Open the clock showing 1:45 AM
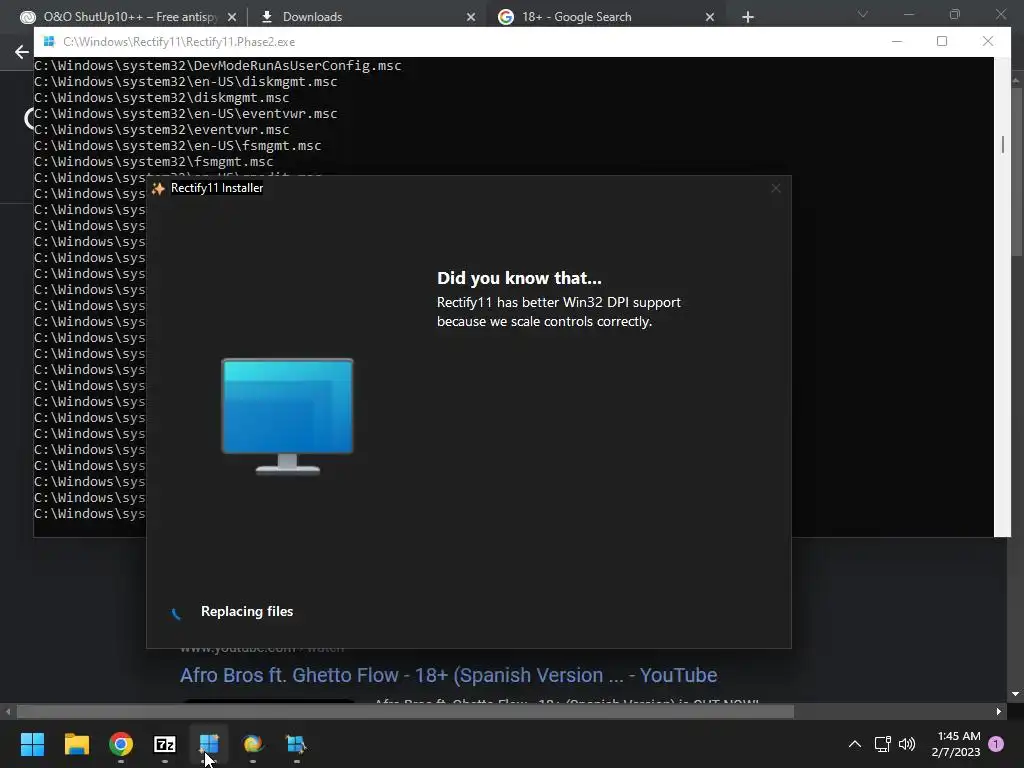The height and width of the screenshot is (768, 1024). pyautogui.click(x=956, y=744)
